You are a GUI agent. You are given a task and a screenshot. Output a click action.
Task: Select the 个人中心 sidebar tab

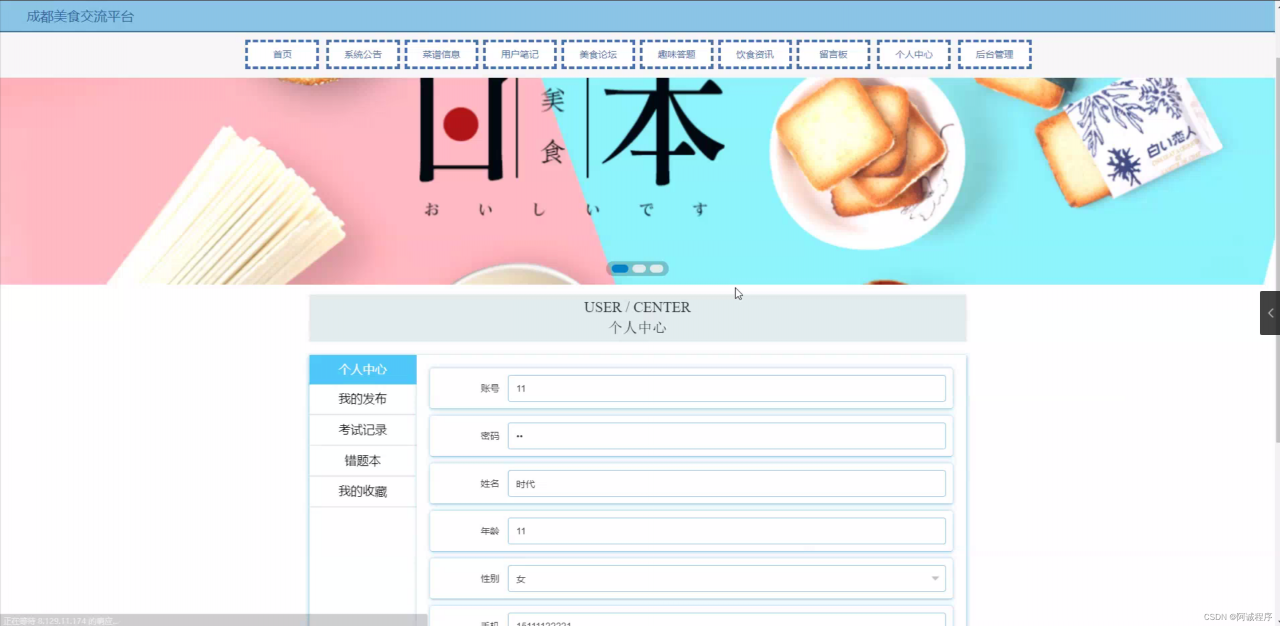click(x=362, y=369)
